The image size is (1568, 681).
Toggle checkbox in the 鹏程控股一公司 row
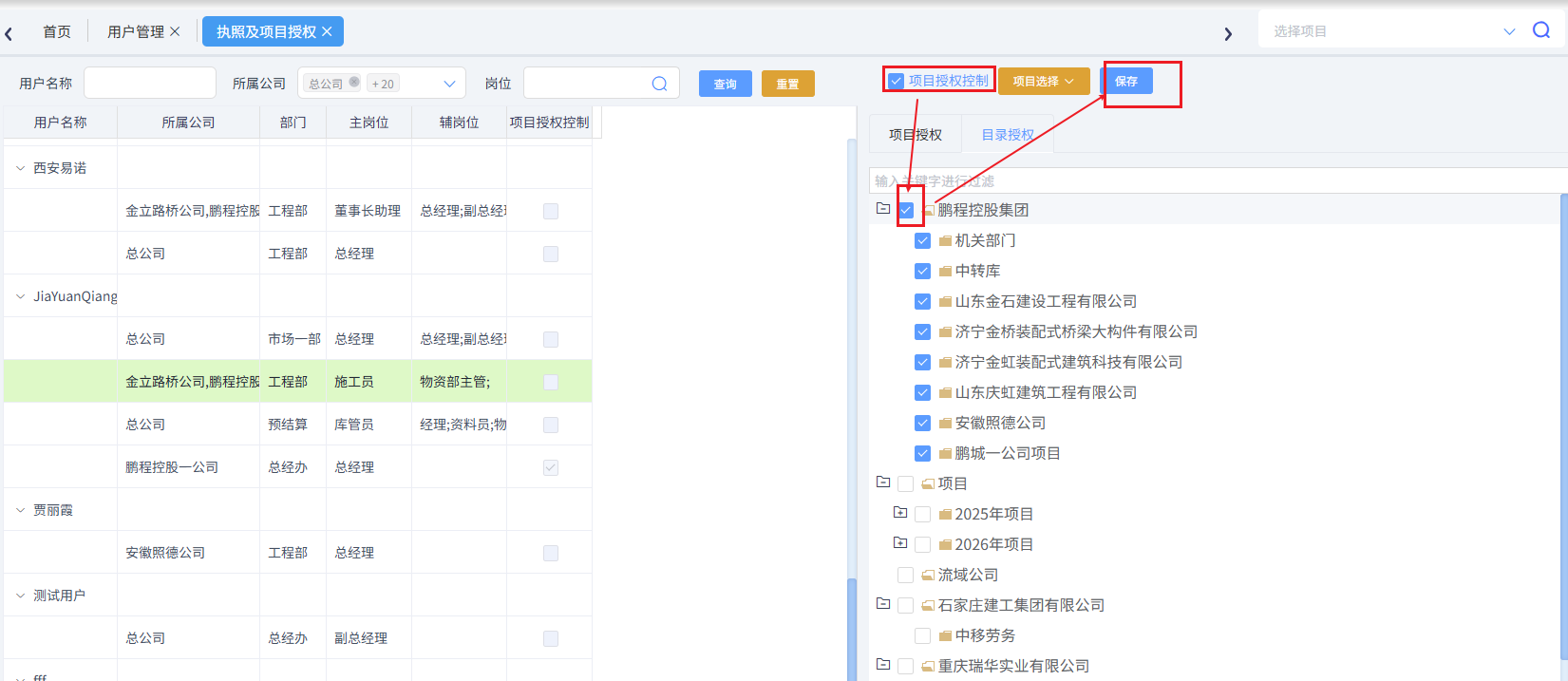[x=551, y=467]
